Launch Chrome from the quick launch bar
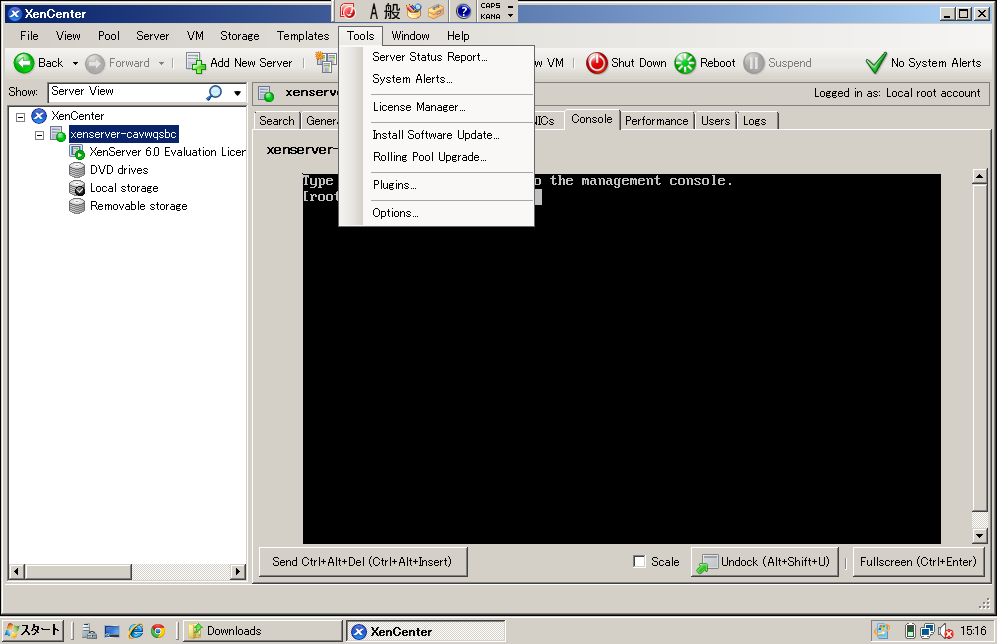Image resolution: width=997 pixels, height=644 pixels. coord(158,631)
